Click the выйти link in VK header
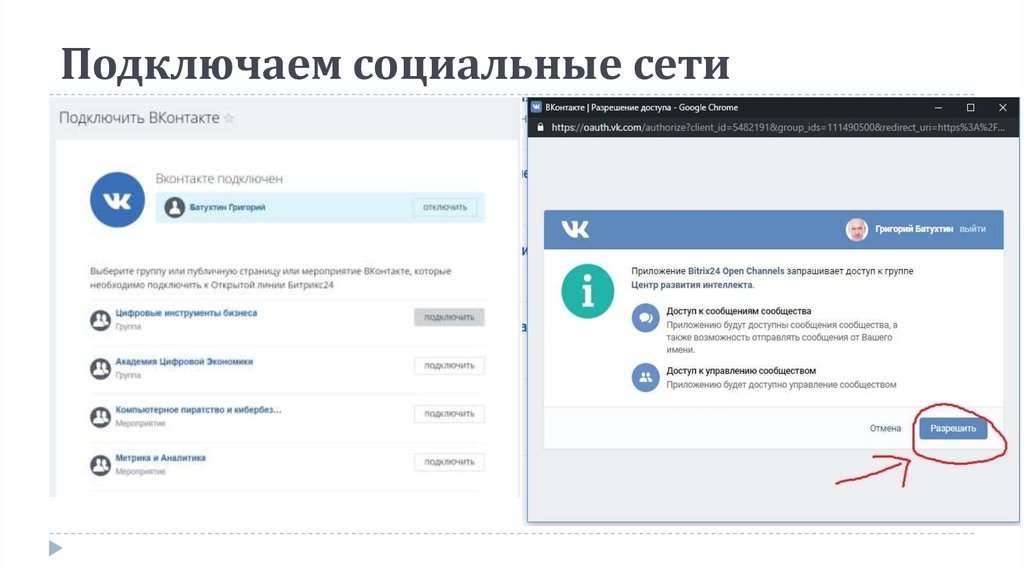 coord(972,229)
